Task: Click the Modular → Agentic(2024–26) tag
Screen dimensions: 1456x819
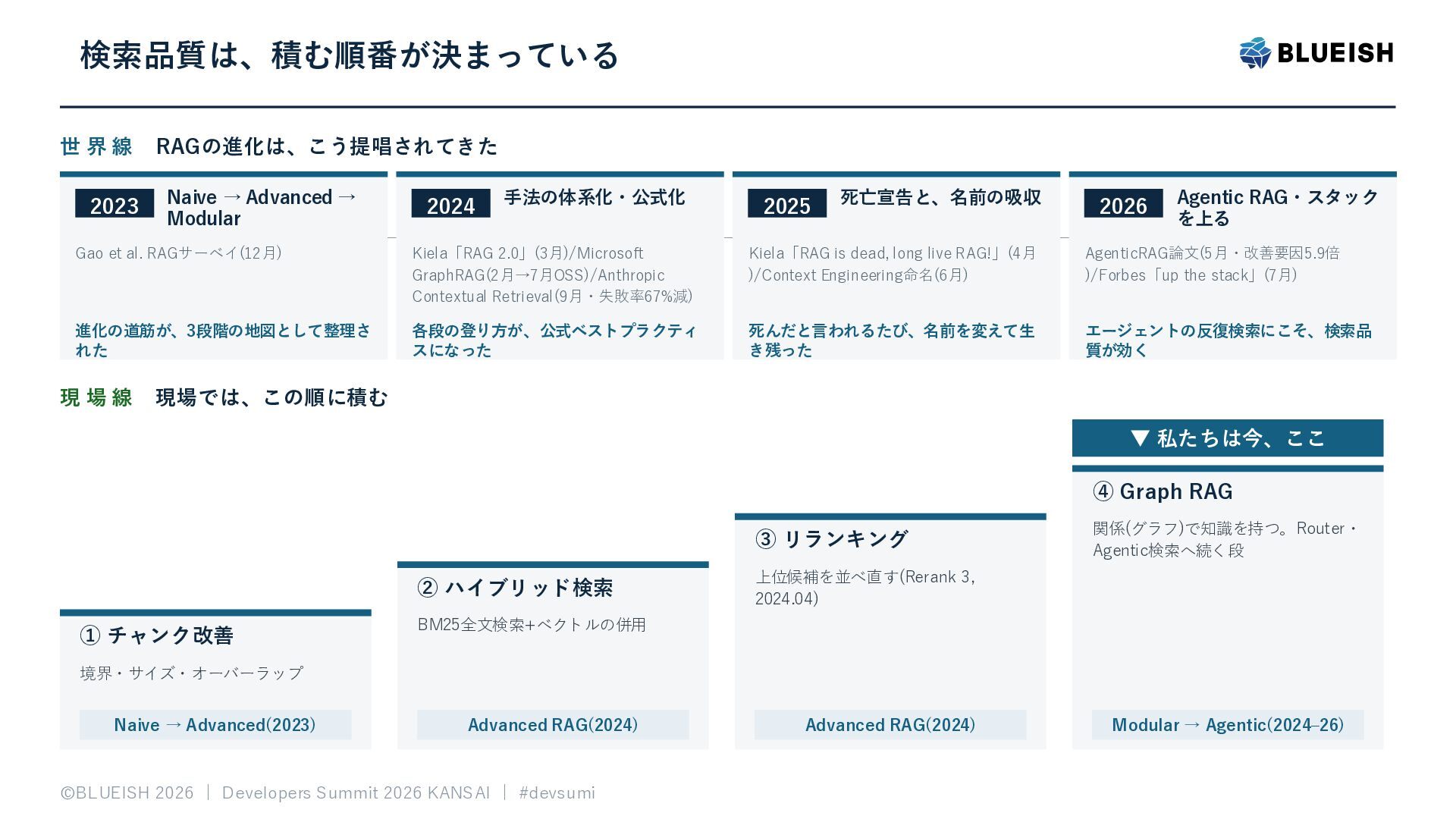Action: pos(1228,725)
